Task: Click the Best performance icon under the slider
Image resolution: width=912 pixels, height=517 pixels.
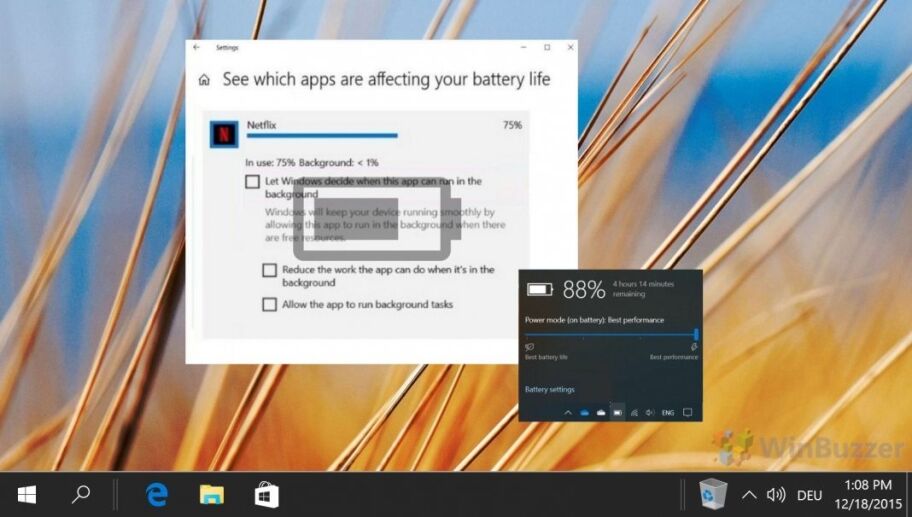Action: pyautogui.click(x=693, y=347)
